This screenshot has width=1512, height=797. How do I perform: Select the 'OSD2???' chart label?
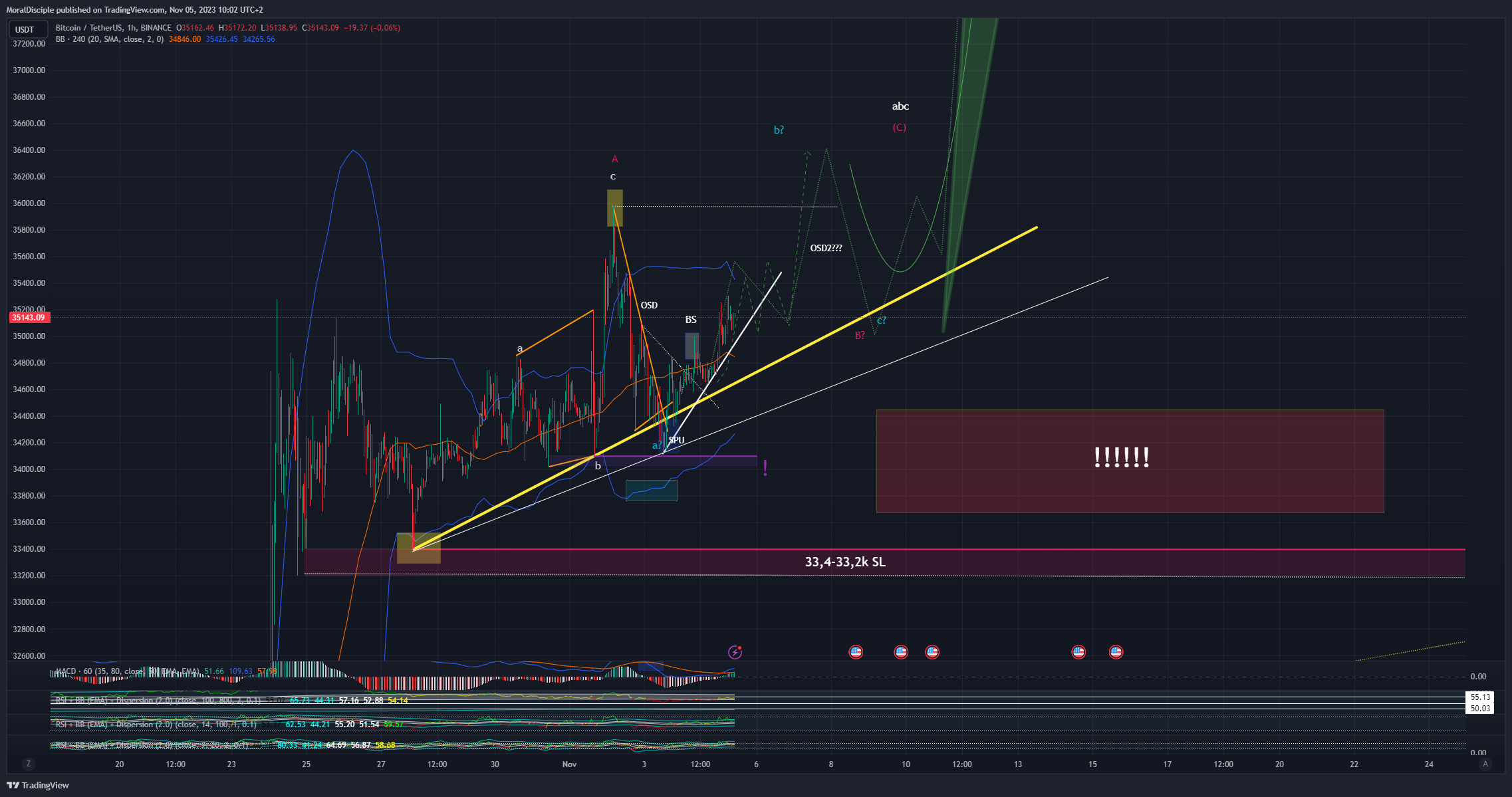(826, 249)
